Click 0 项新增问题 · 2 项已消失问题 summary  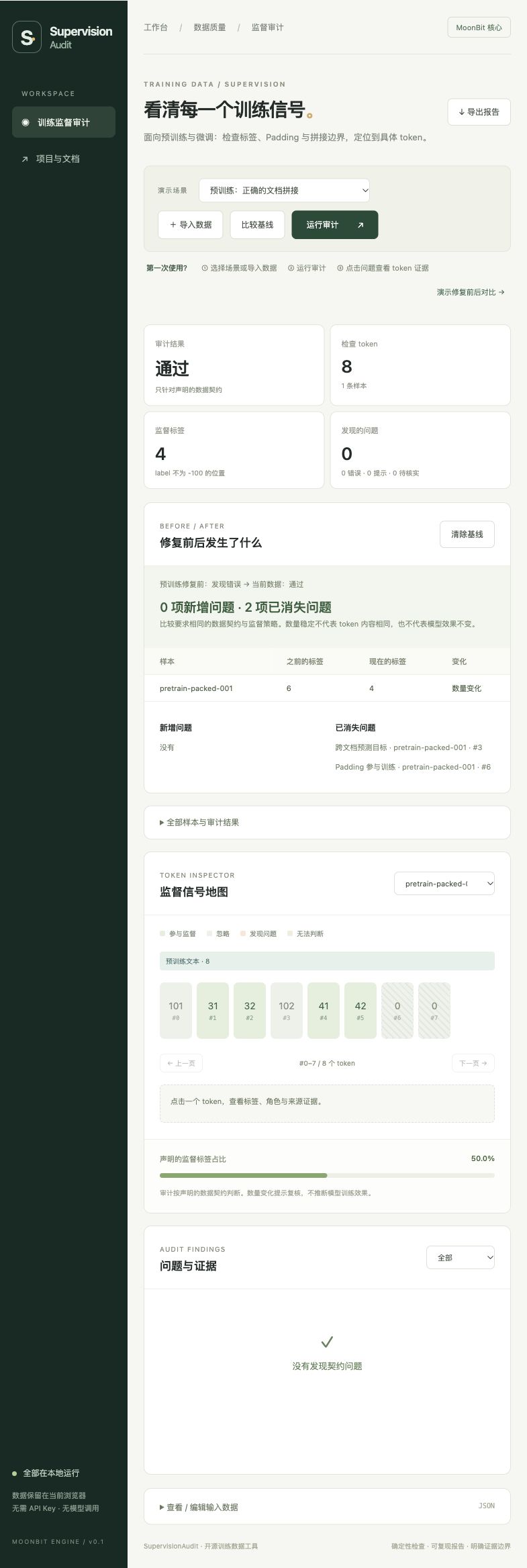(246, 607)
